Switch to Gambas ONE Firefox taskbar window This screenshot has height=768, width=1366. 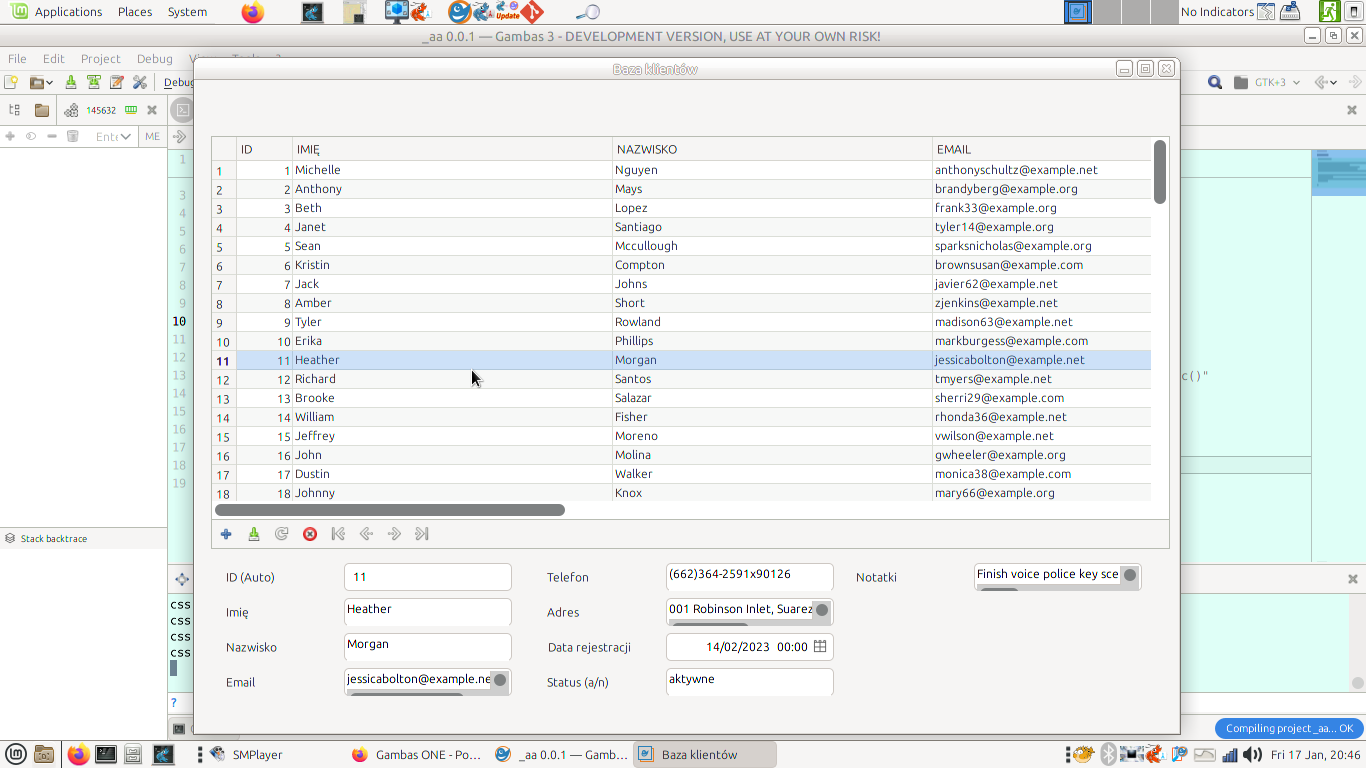pyautogui.click(x=414, y=755)
